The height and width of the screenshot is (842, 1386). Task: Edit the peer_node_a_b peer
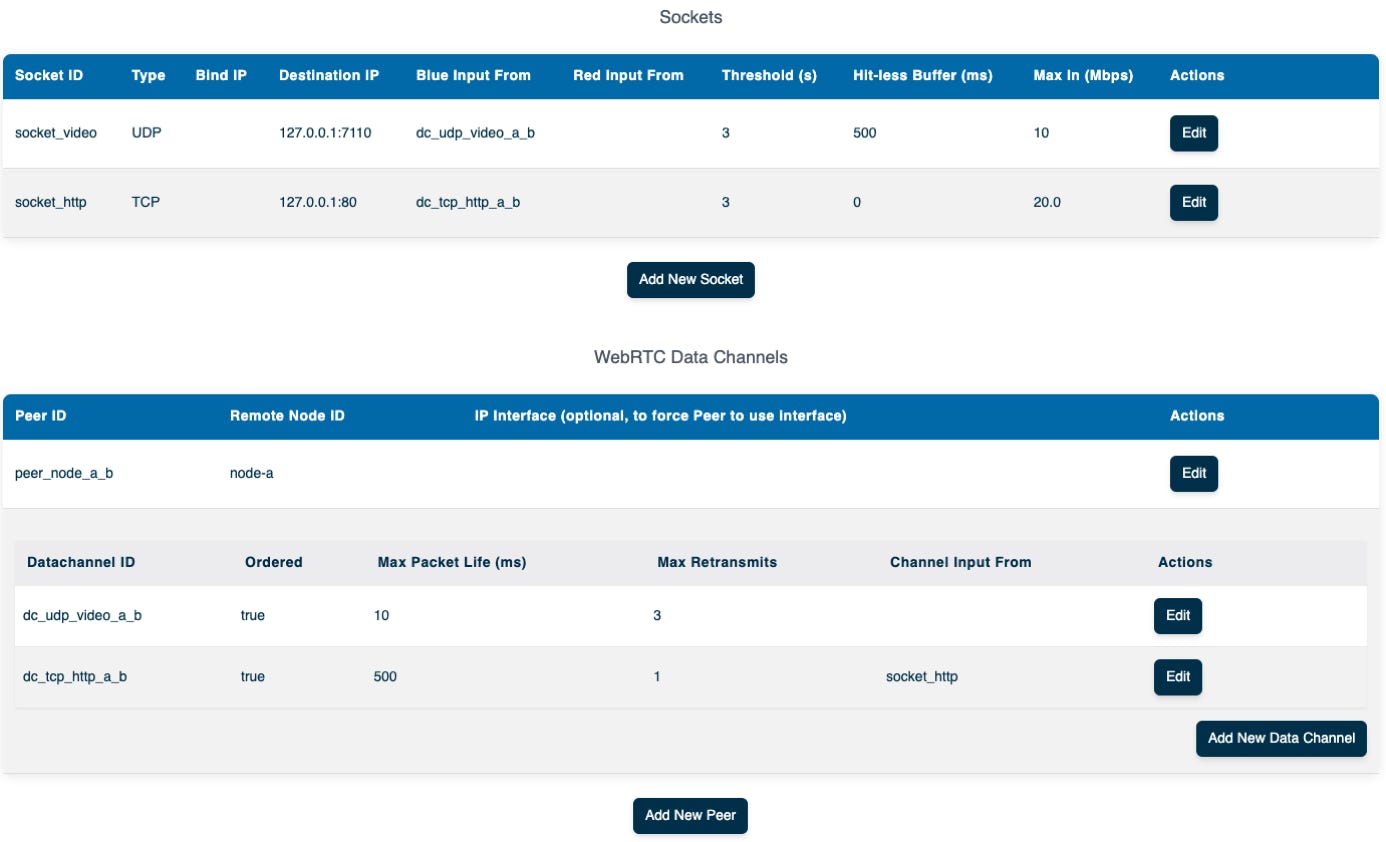click(1194, 474)
